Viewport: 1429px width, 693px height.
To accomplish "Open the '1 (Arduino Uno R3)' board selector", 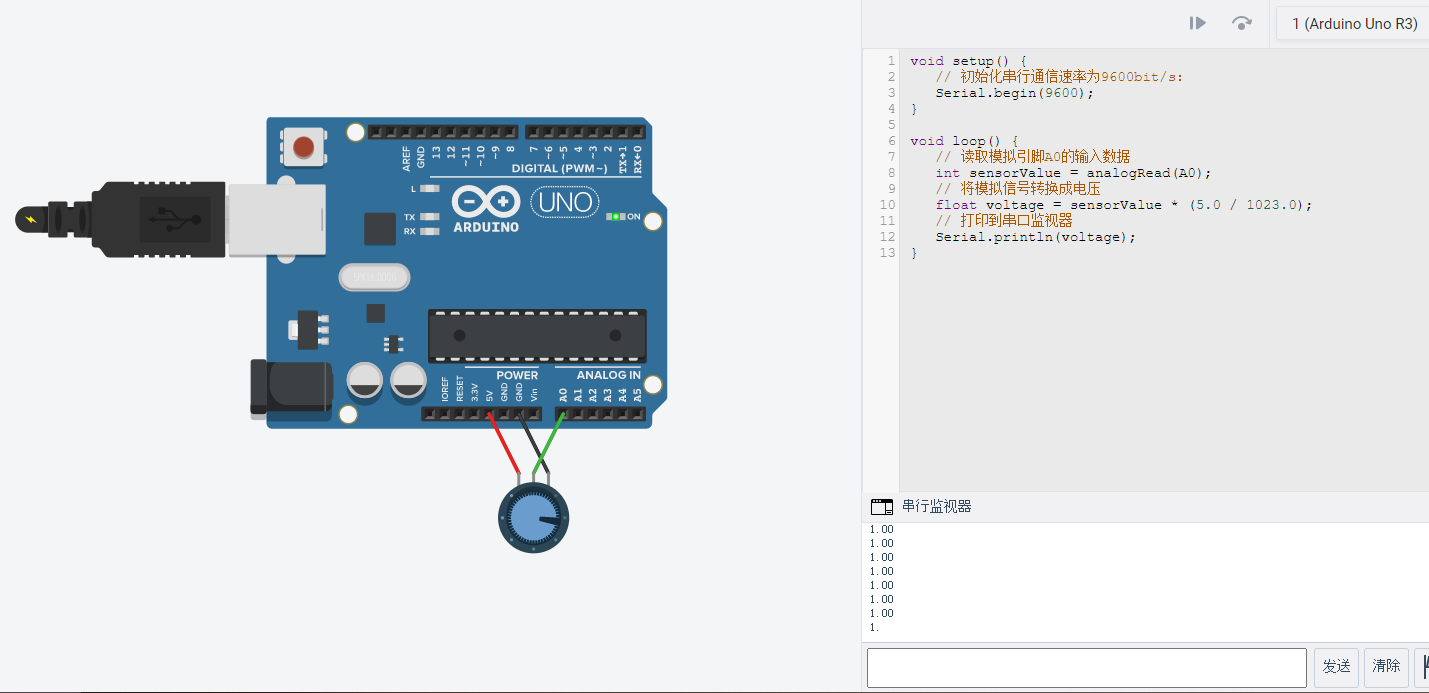I will (x=1353, y=23).
